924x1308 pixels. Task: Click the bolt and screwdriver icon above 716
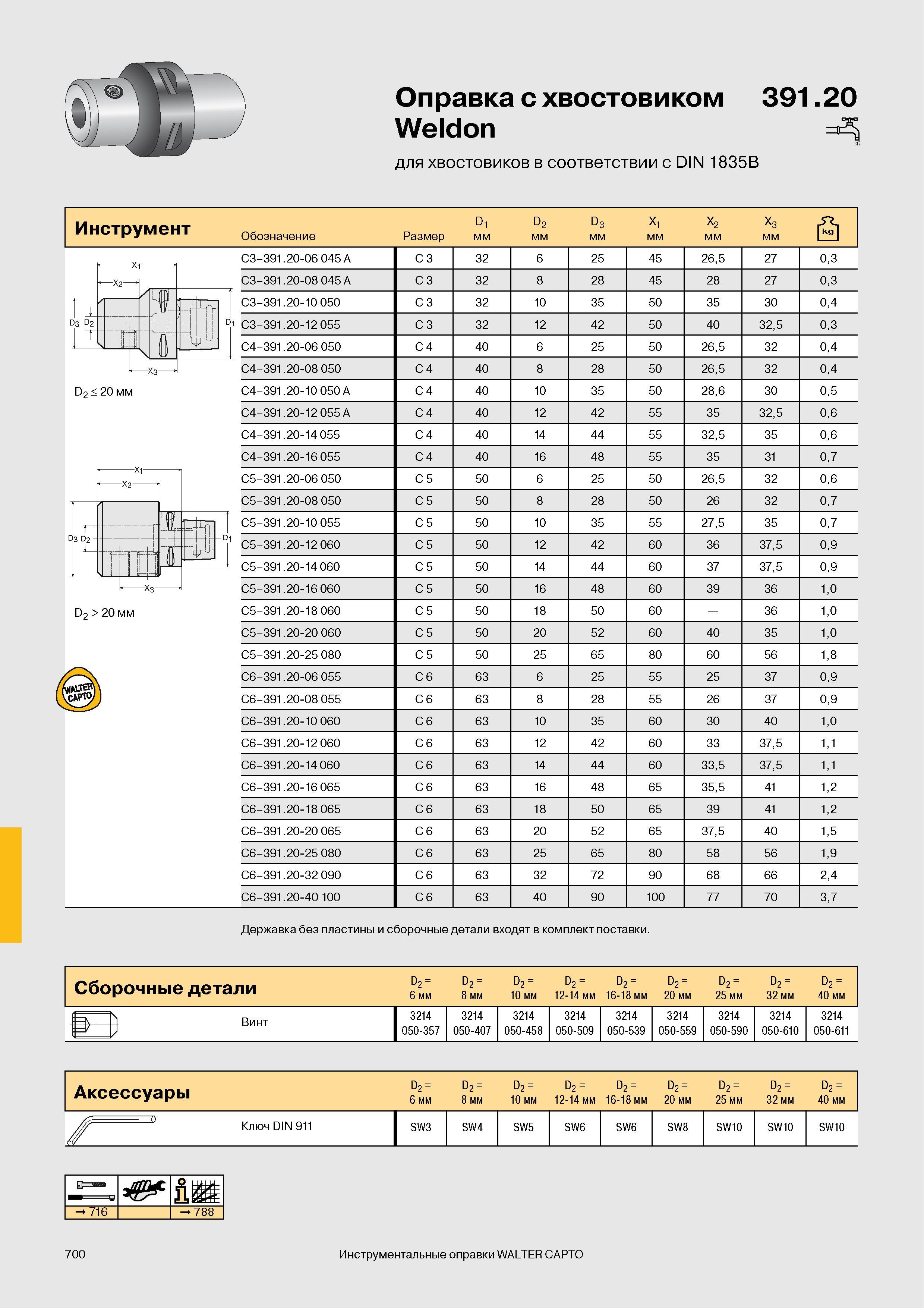tap(91, 1190)
